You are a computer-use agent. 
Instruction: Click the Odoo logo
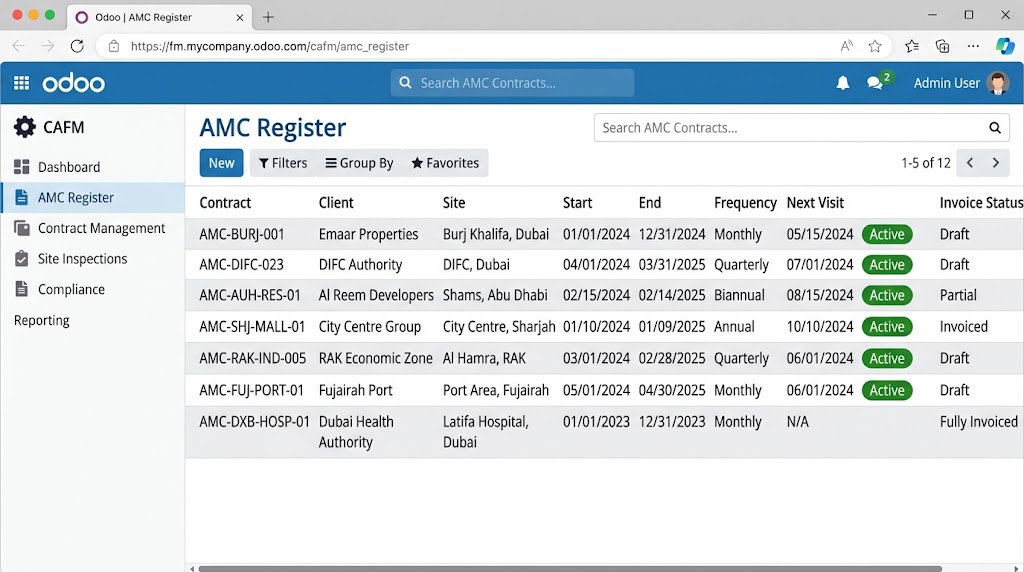point(73,84)
